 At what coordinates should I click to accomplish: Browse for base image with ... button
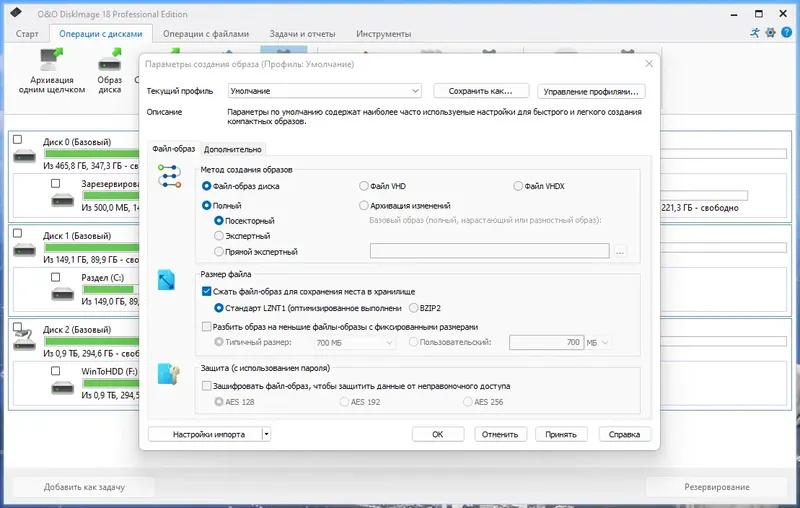pos(620,251)
